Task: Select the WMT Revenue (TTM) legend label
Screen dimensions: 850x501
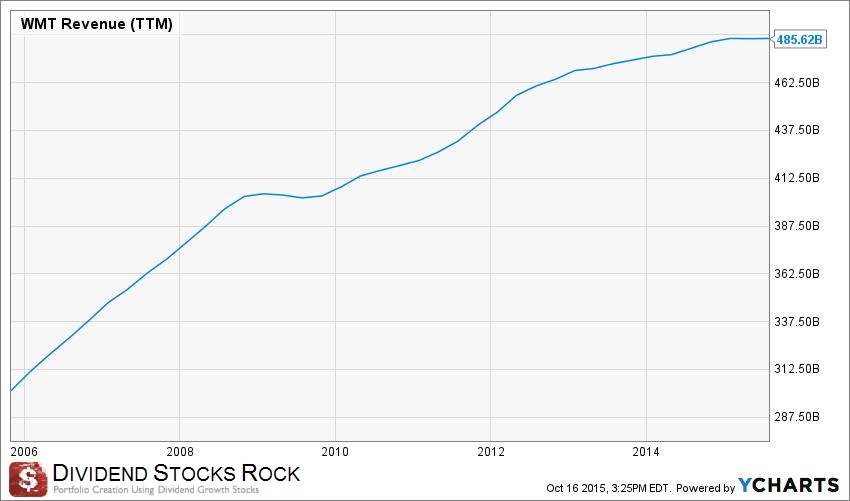Action: point(97,24)
